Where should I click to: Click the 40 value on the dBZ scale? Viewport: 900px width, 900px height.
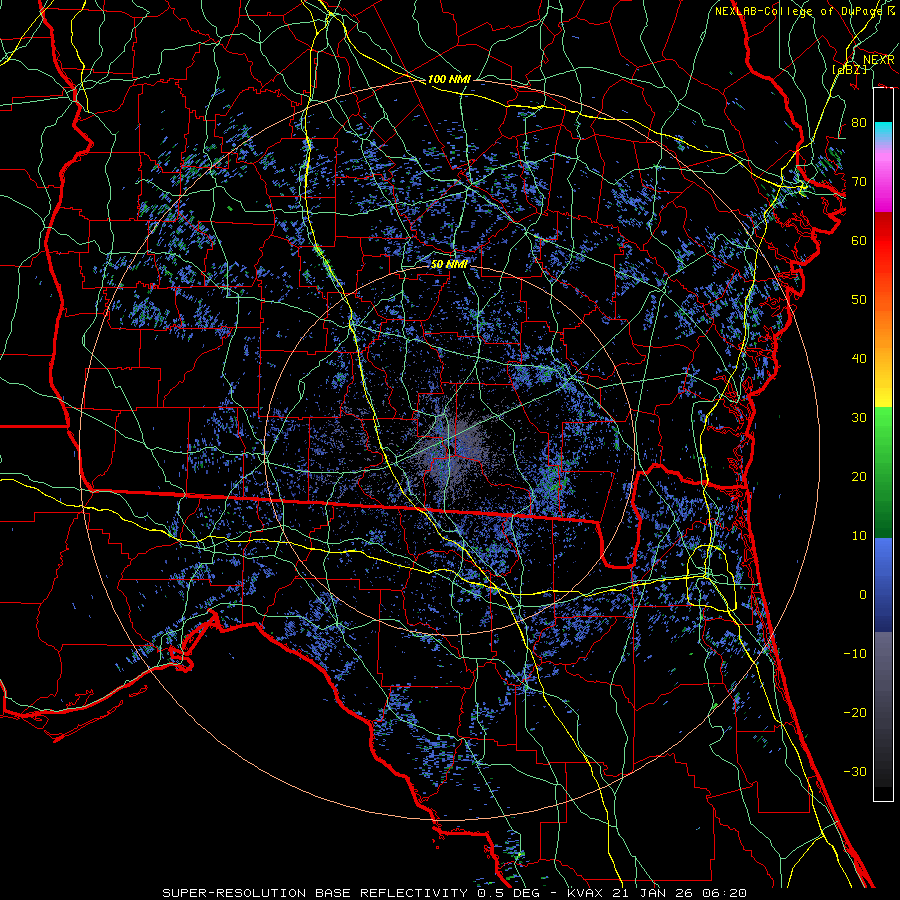click(x=859, y=359)
